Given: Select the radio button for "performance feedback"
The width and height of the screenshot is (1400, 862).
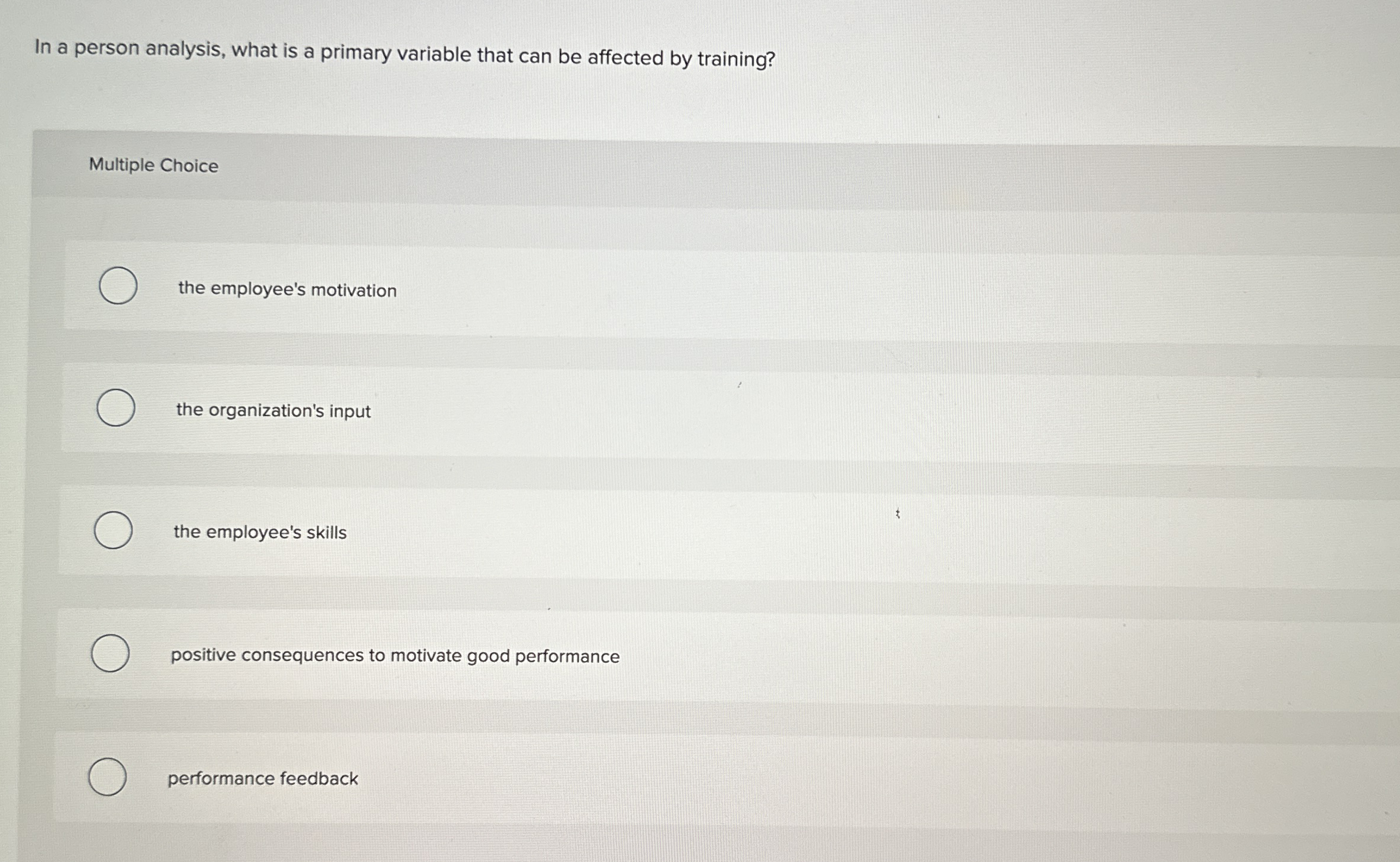Looking at the screenshot, I should click(x=108, y=776).
